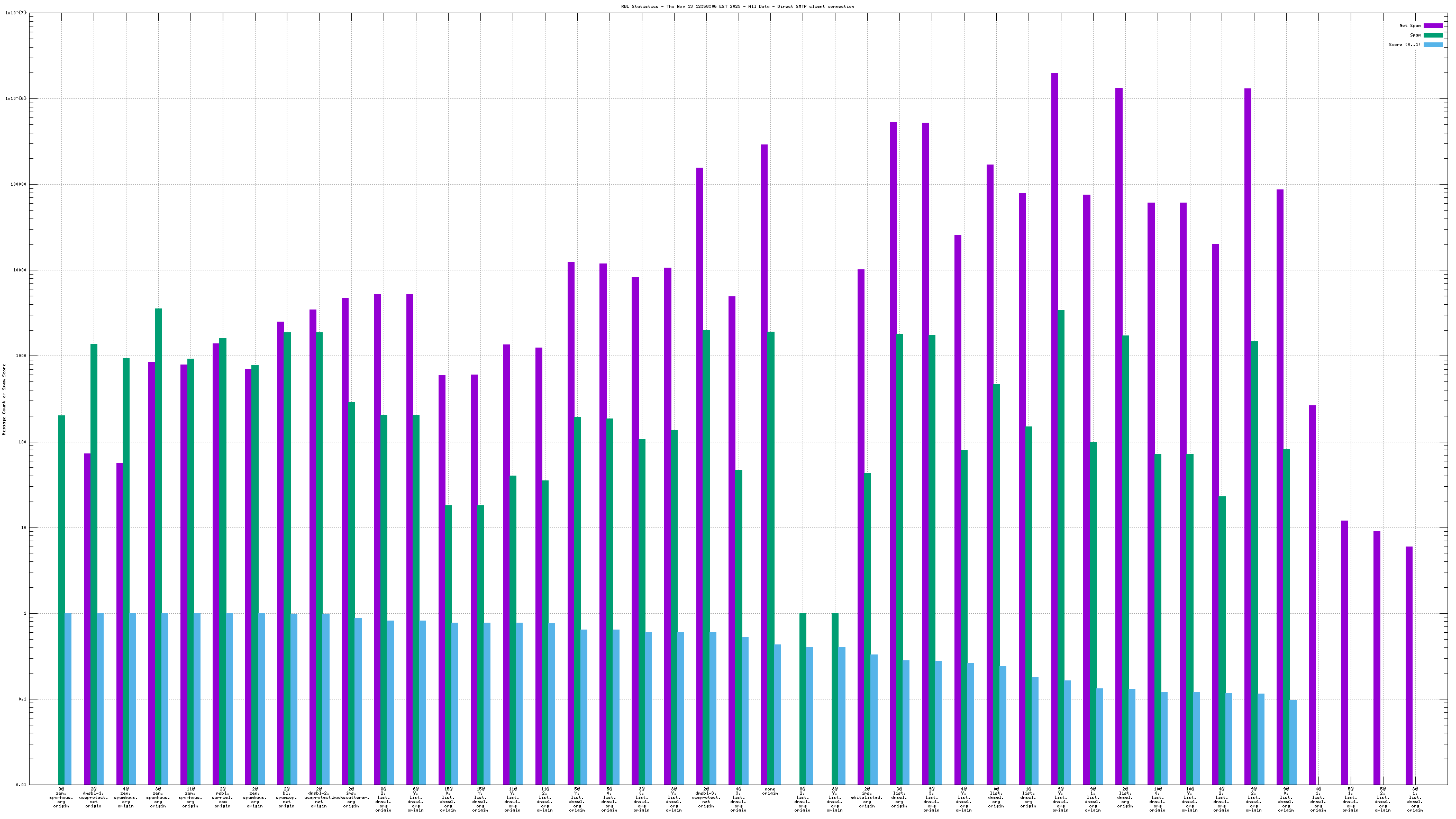Click the 1x10^{6} y-axis tick label
The image size is (1456, 819).
pyautogui.click(x=16, y=98)
